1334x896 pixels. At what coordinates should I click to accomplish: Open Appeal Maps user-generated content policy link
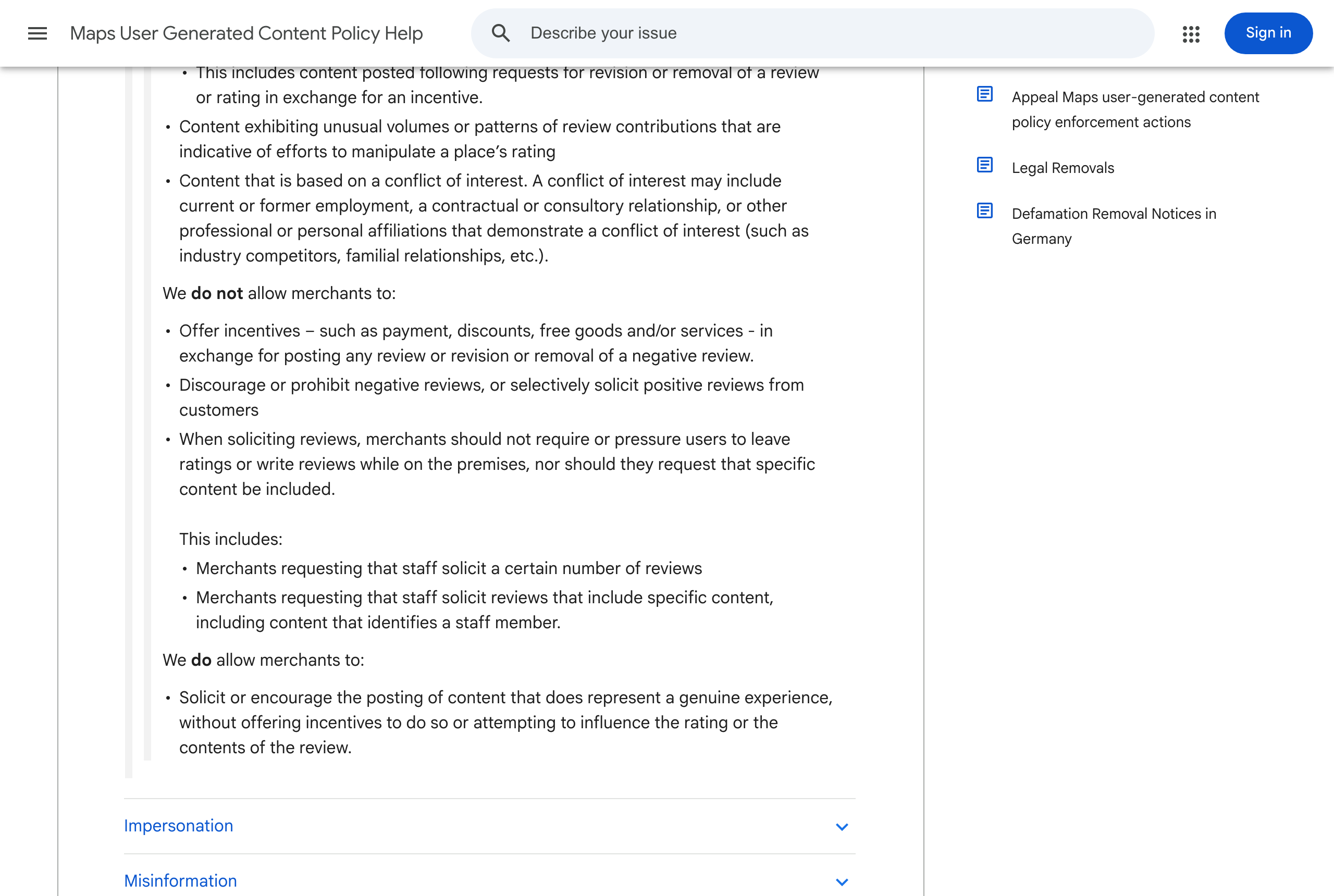pos(1135,109)
